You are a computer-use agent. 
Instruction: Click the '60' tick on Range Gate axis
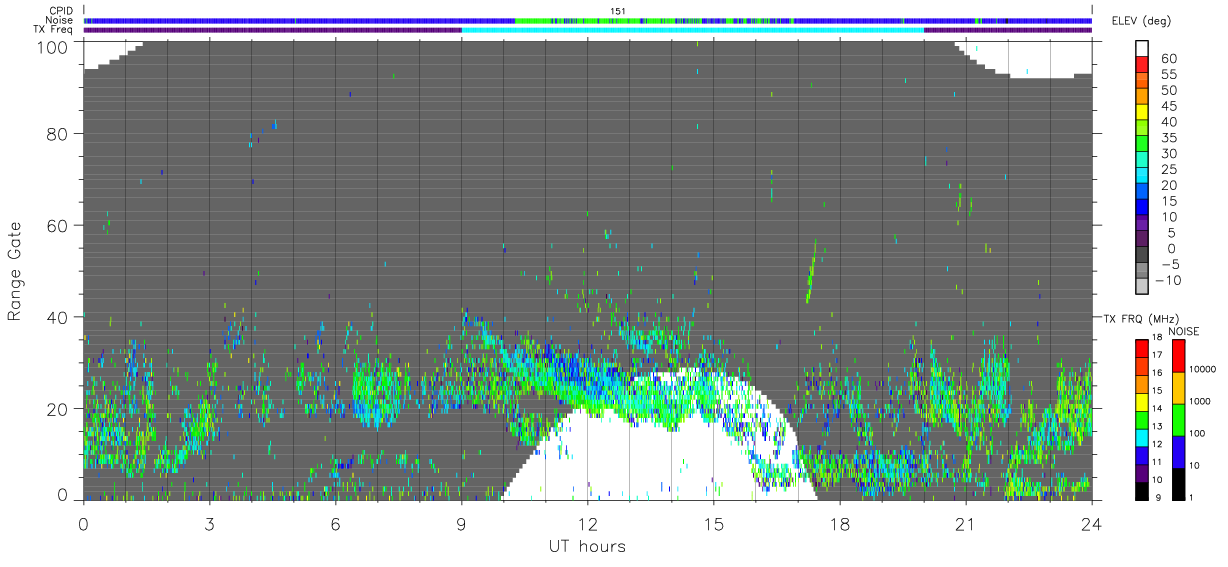57,225
